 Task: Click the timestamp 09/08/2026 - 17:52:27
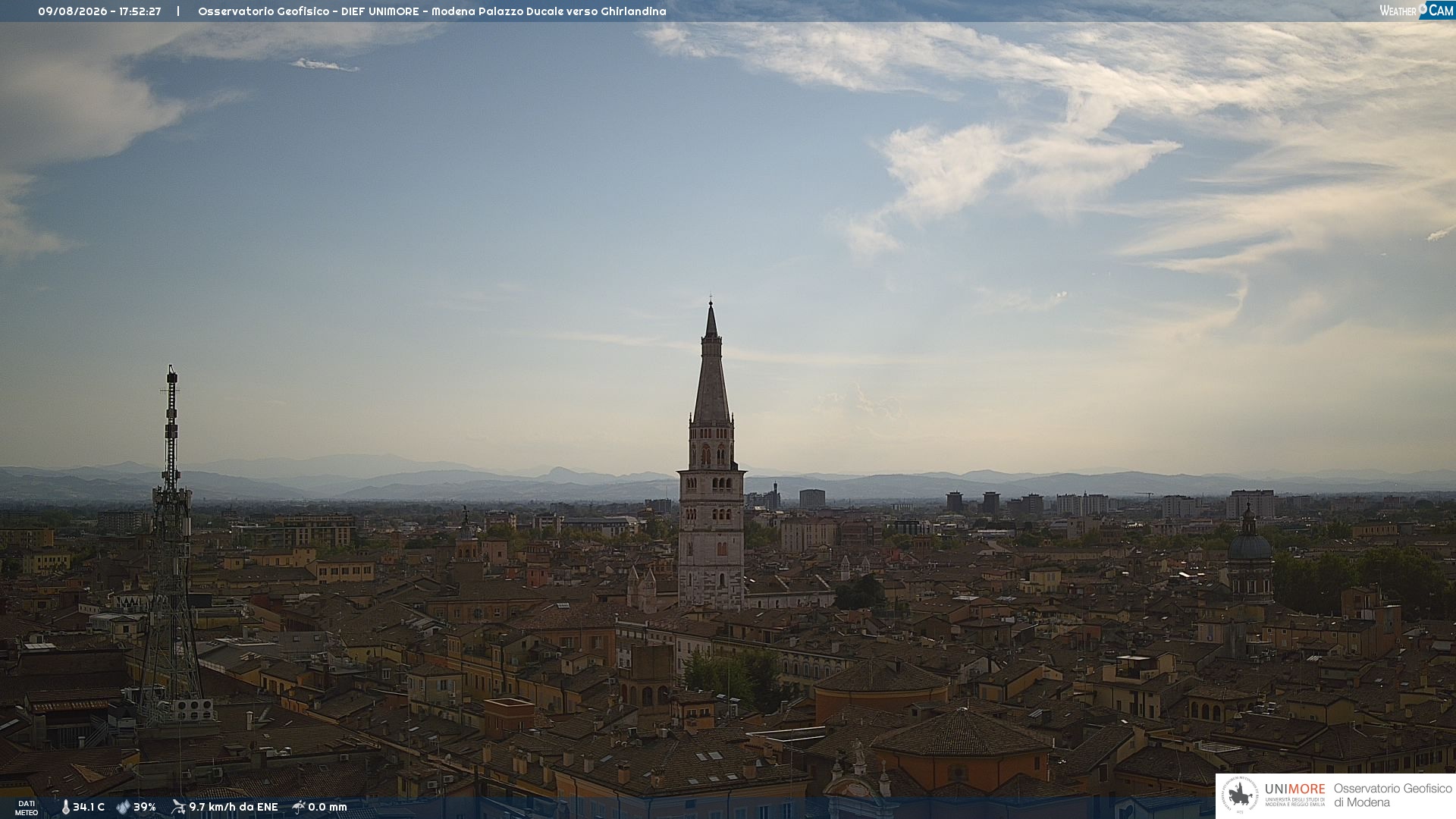99,11
